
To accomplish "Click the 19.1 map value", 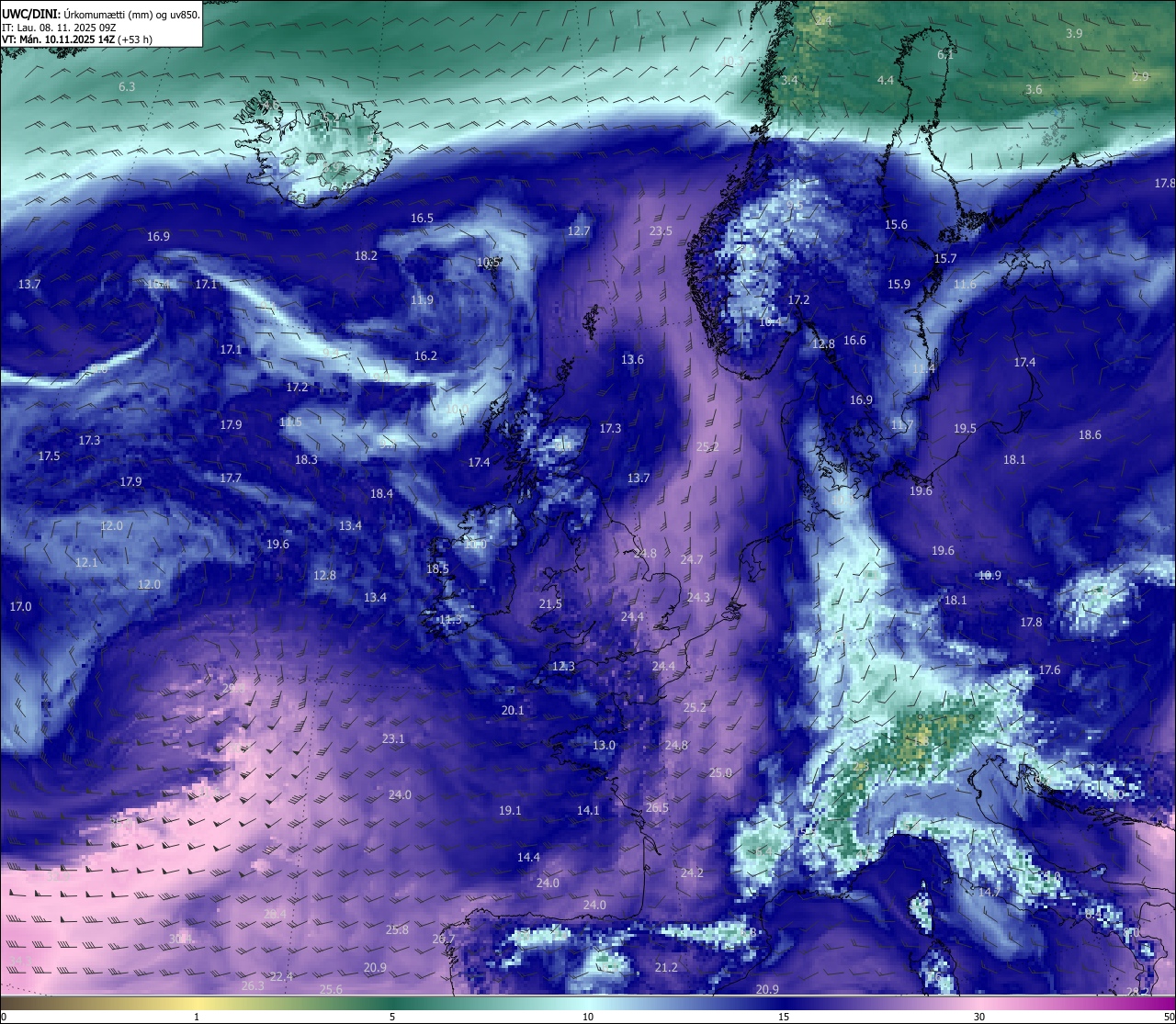I will (510, 810).
